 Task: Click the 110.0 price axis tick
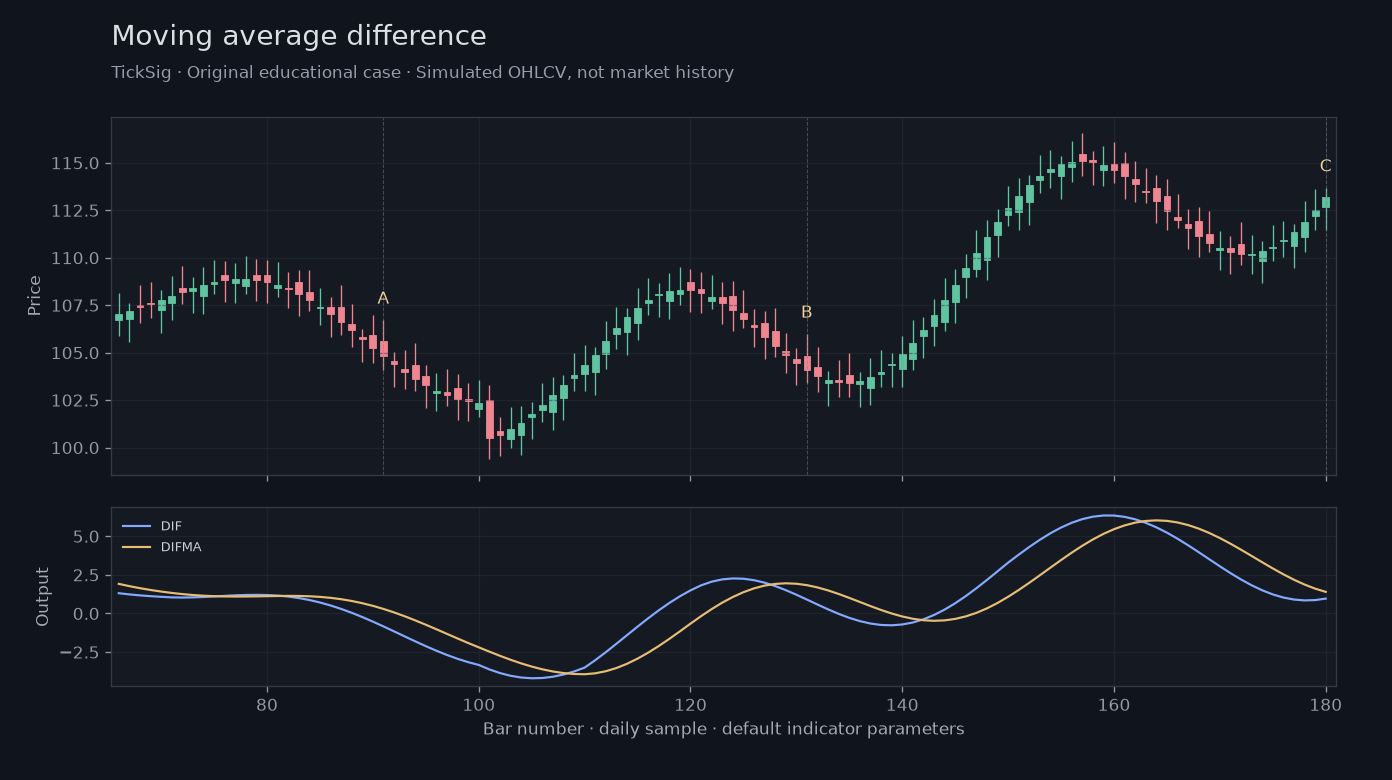pyautogui.click(x=75, y=258)
